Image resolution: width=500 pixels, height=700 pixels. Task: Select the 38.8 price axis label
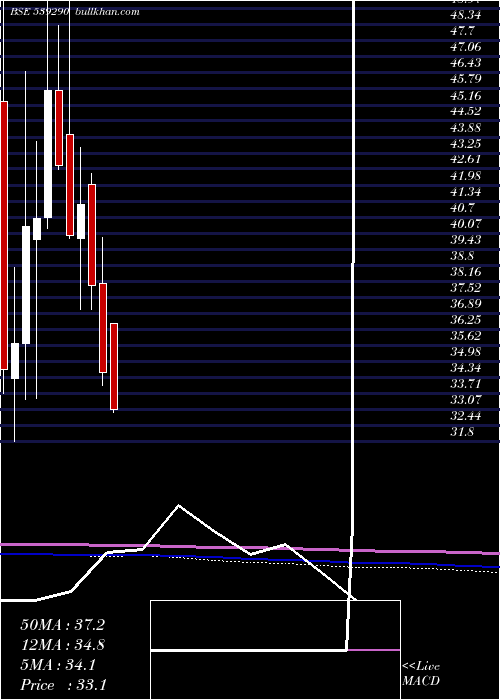click(462, 256)
